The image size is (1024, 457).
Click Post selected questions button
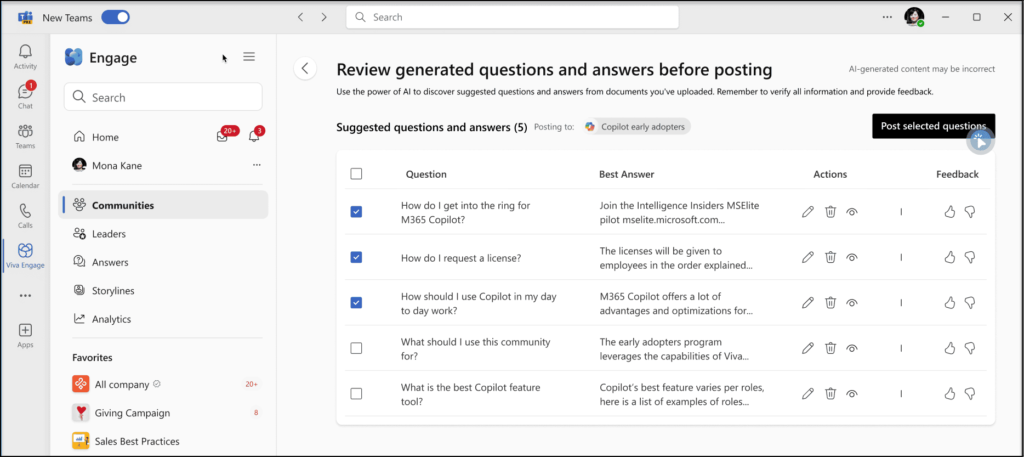933,126
